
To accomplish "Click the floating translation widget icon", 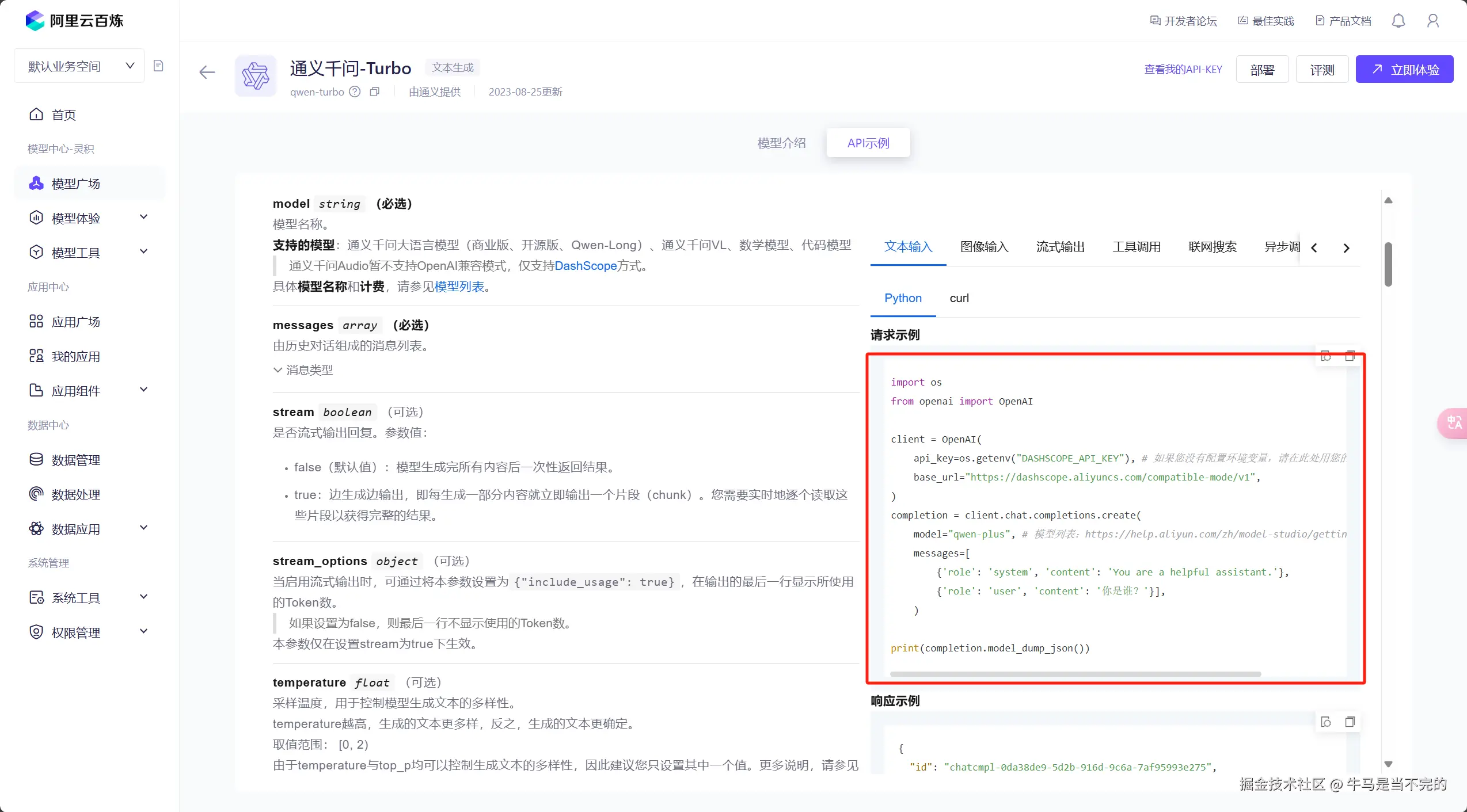I will (1454, 423).
